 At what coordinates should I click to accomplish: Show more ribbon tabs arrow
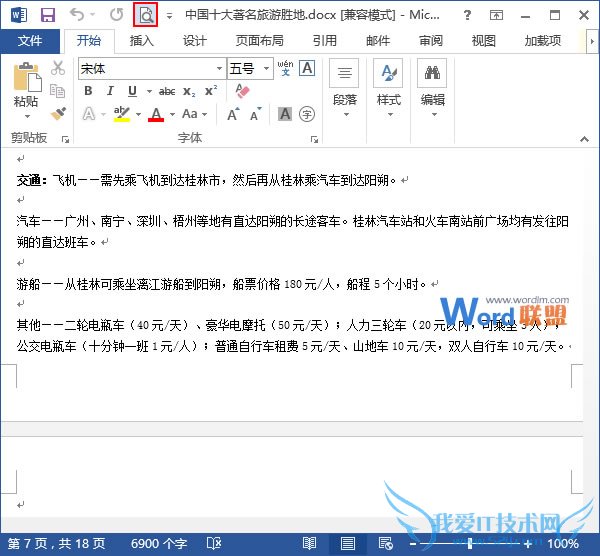592,41
